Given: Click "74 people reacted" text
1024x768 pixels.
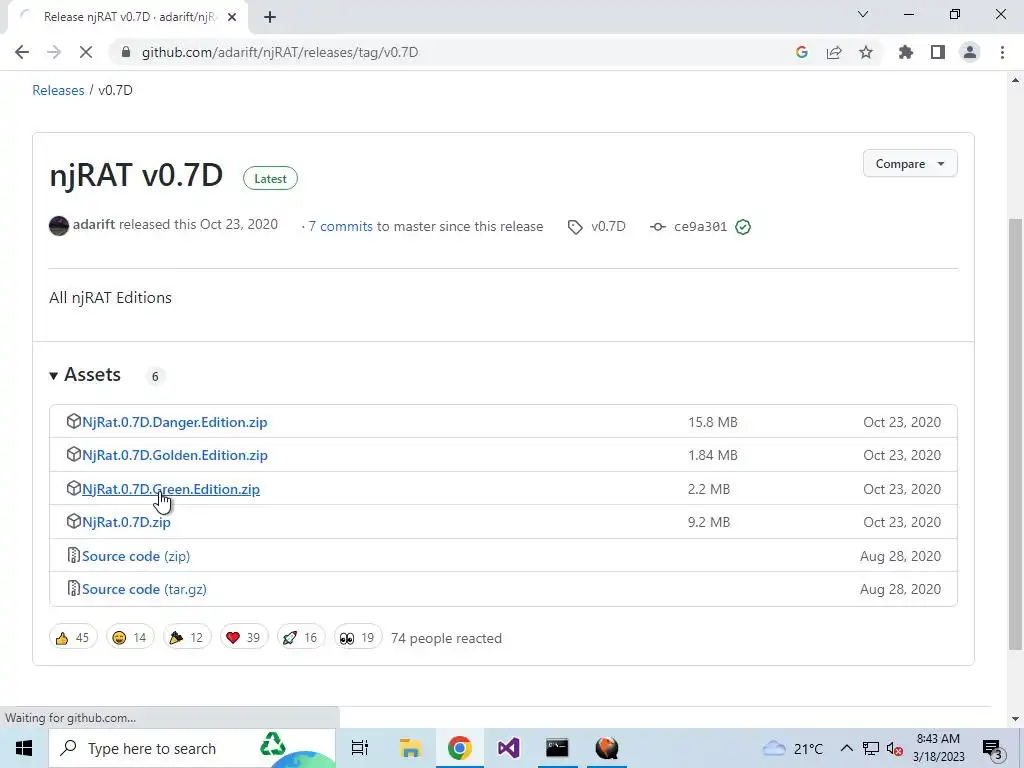Looking at the screenshot, I should pyautogui.click(x=446, y=638).
